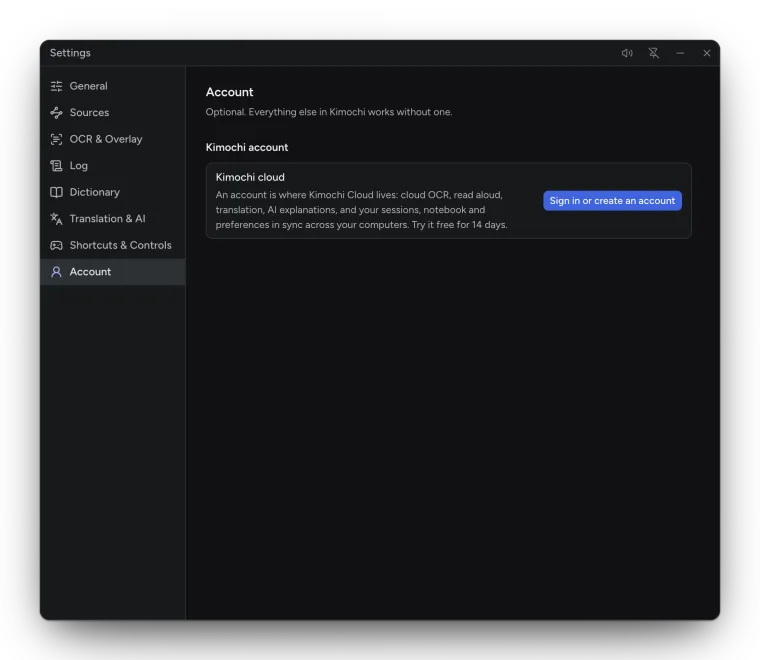Close the Settings window

707,53
